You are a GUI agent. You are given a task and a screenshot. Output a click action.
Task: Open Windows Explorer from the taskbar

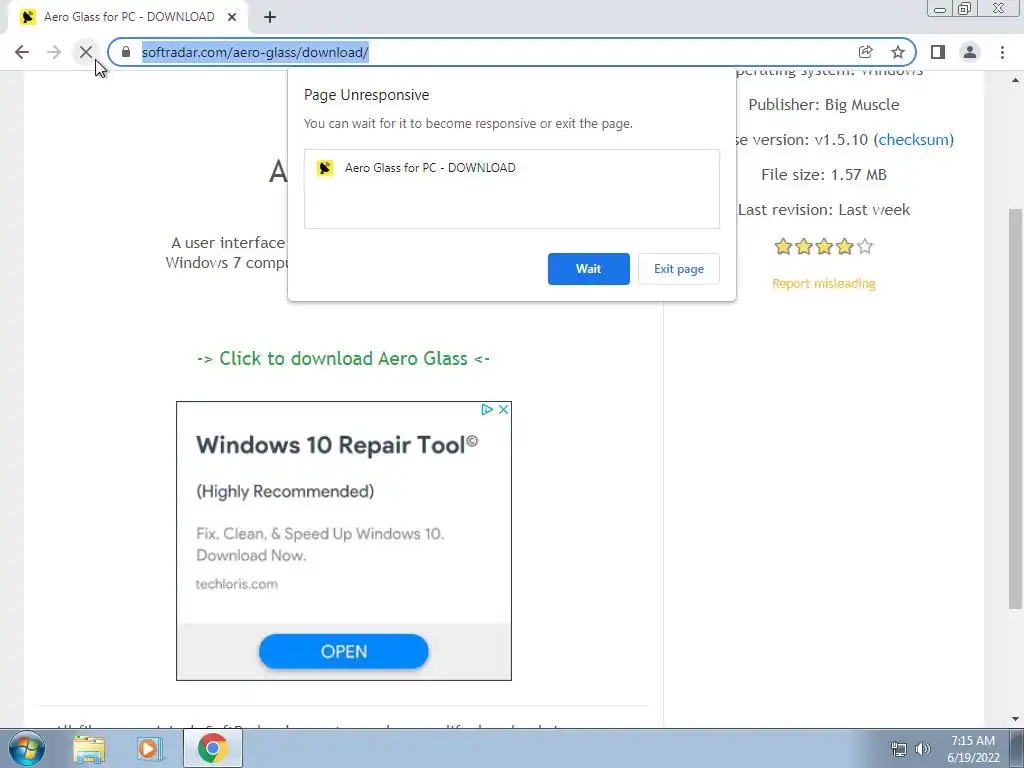click(89, 749)
